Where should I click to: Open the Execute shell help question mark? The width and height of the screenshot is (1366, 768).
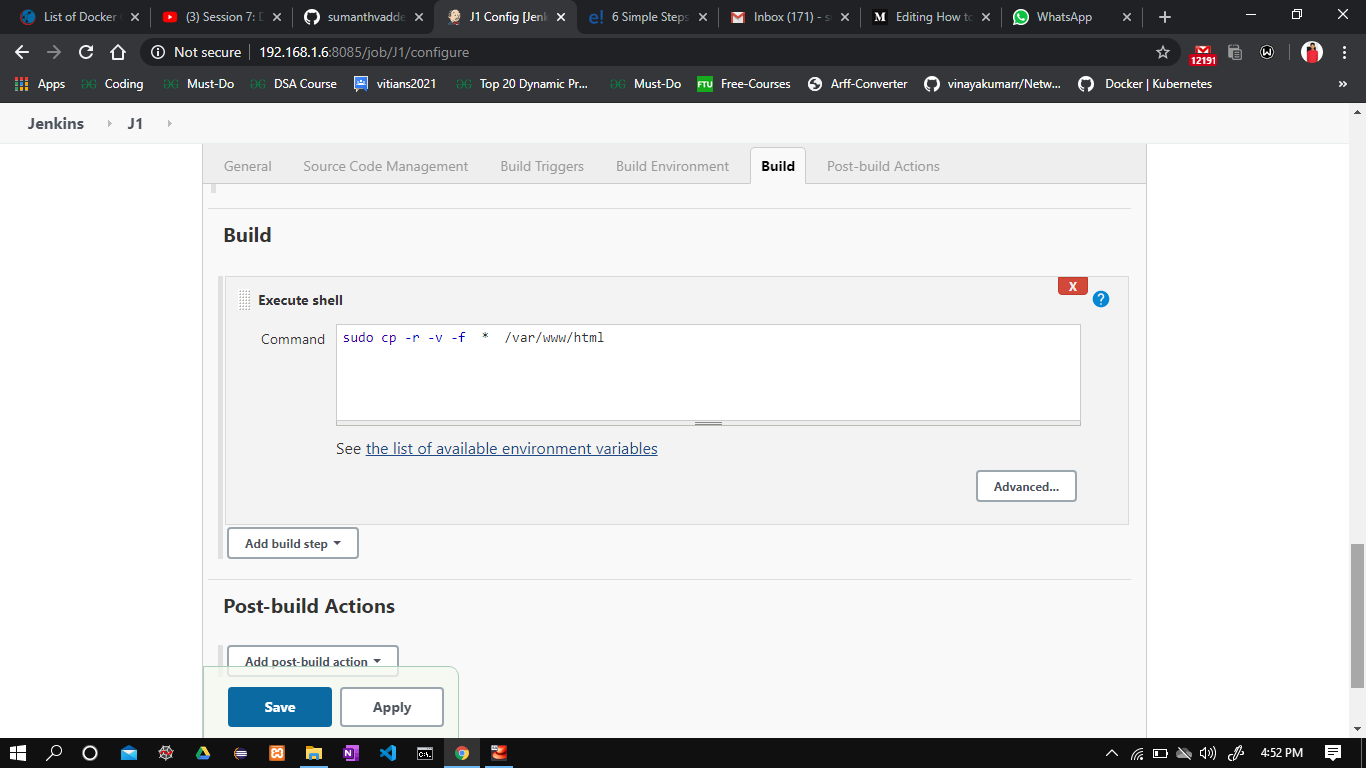1100,299
